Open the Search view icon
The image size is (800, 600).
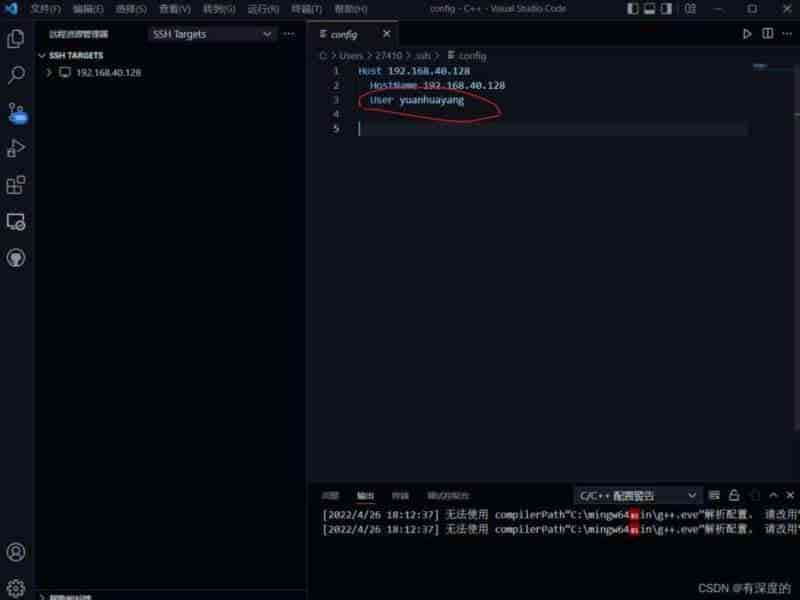(16, 75)
